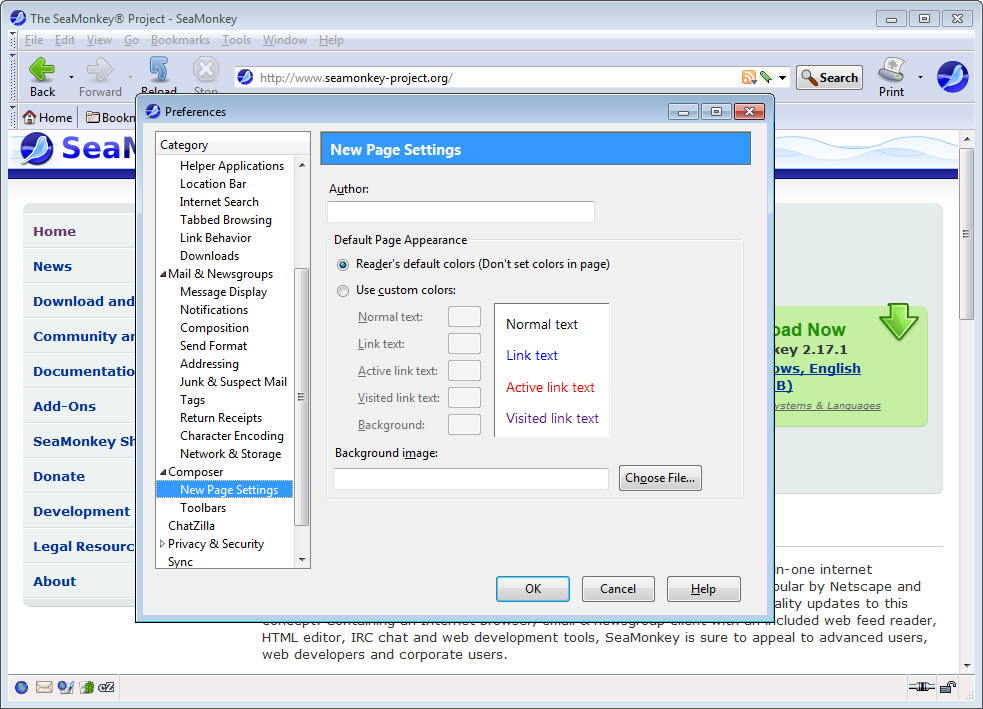
Task: Click the green tag icon in location bar
Action: click(x=765, y=77)
